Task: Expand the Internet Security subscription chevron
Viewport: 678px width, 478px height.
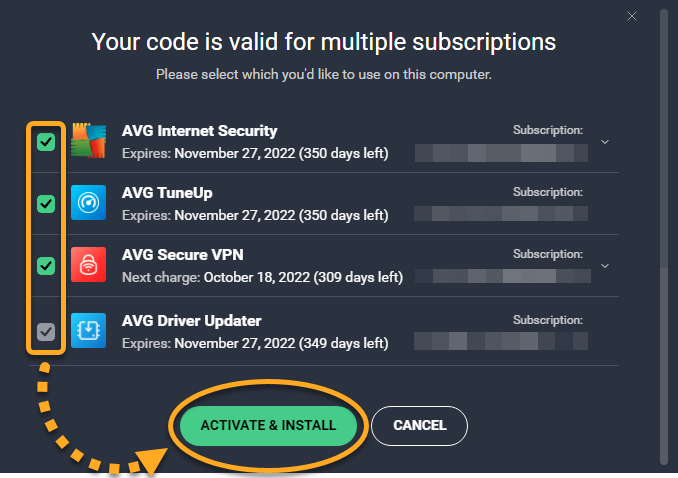Action: (605, 142)
